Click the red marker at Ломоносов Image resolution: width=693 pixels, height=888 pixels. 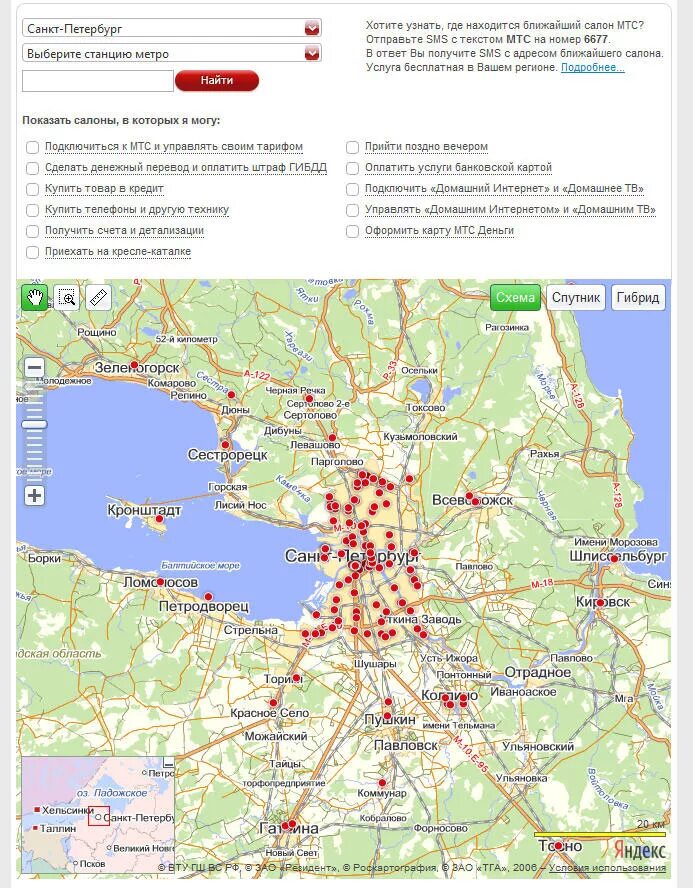click(160, 582)
